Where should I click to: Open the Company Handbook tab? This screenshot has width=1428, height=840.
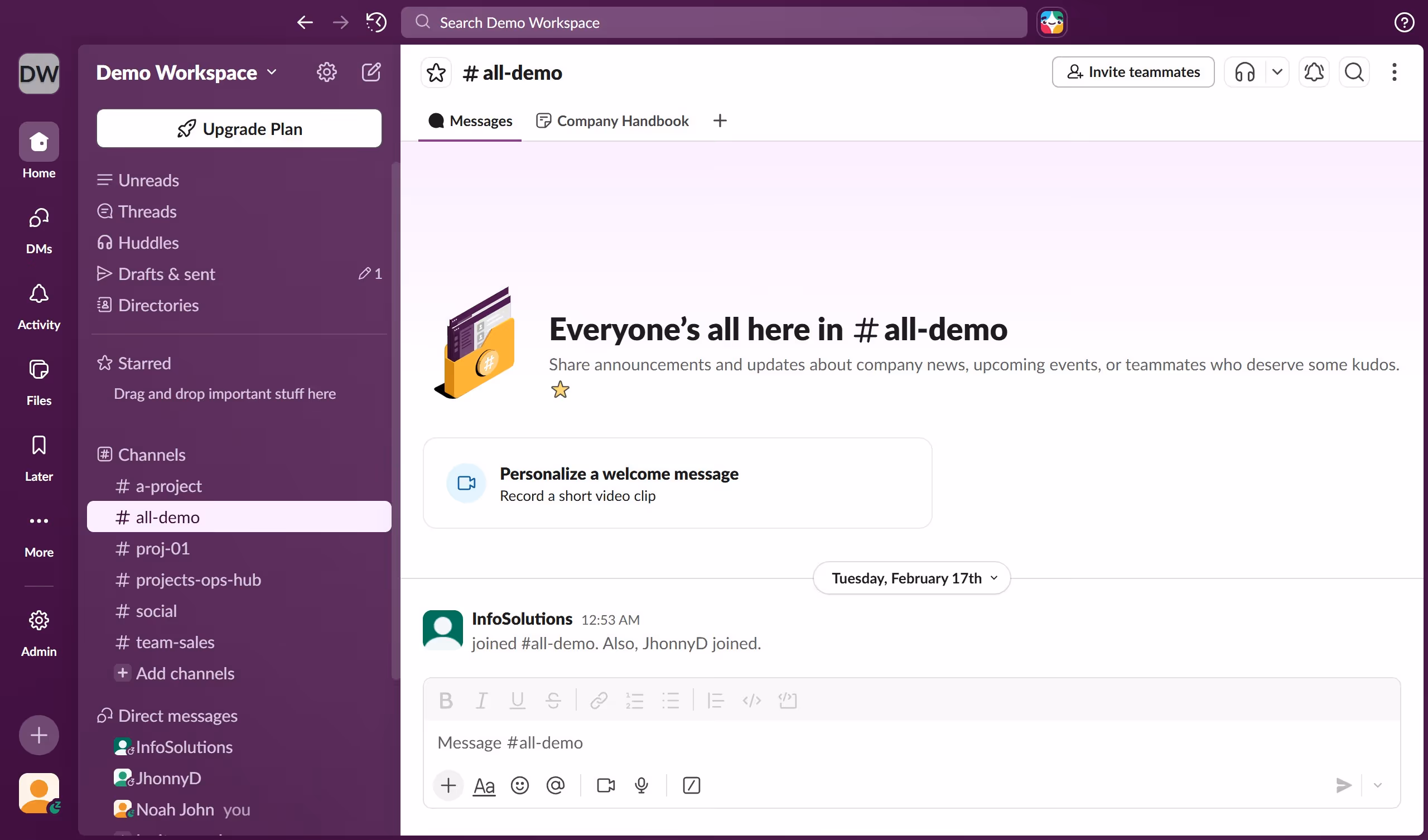point(612,120)
